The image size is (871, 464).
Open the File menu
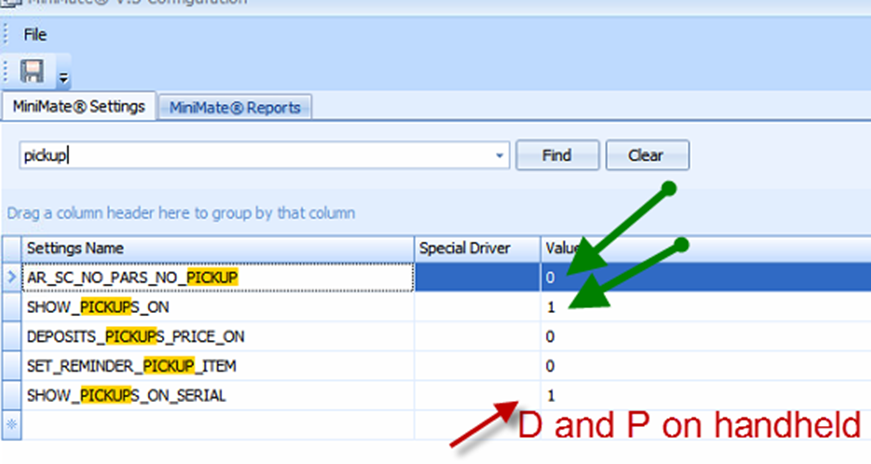coord(35,35)
